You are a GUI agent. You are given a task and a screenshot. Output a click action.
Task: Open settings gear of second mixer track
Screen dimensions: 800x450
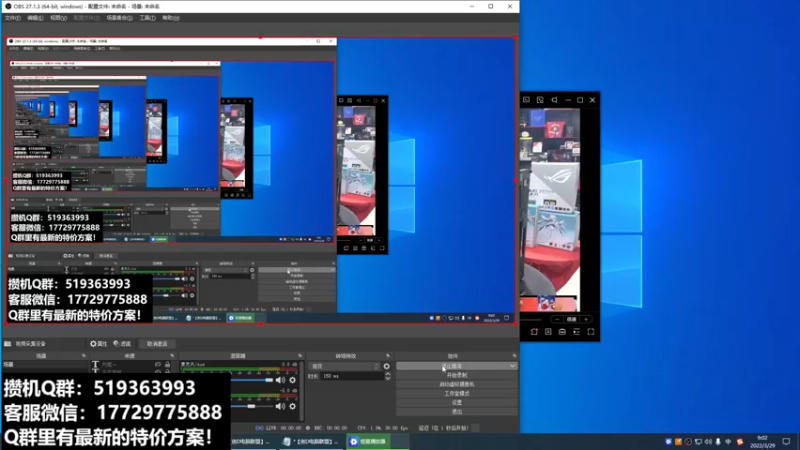pos(292,407)
